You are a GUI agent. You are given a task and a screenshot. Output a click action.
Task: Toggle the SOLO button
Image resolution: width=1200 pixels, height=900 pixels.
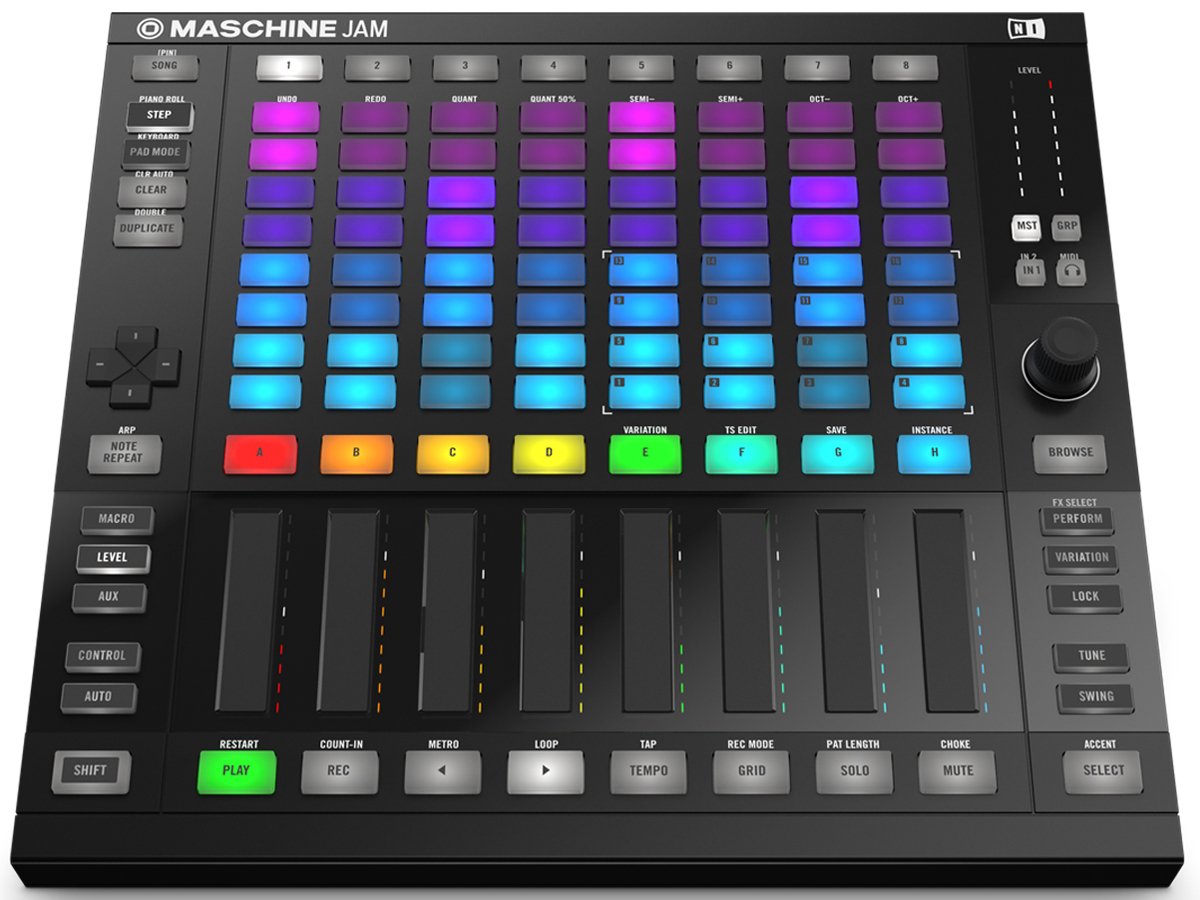click(x=854, y=771)
